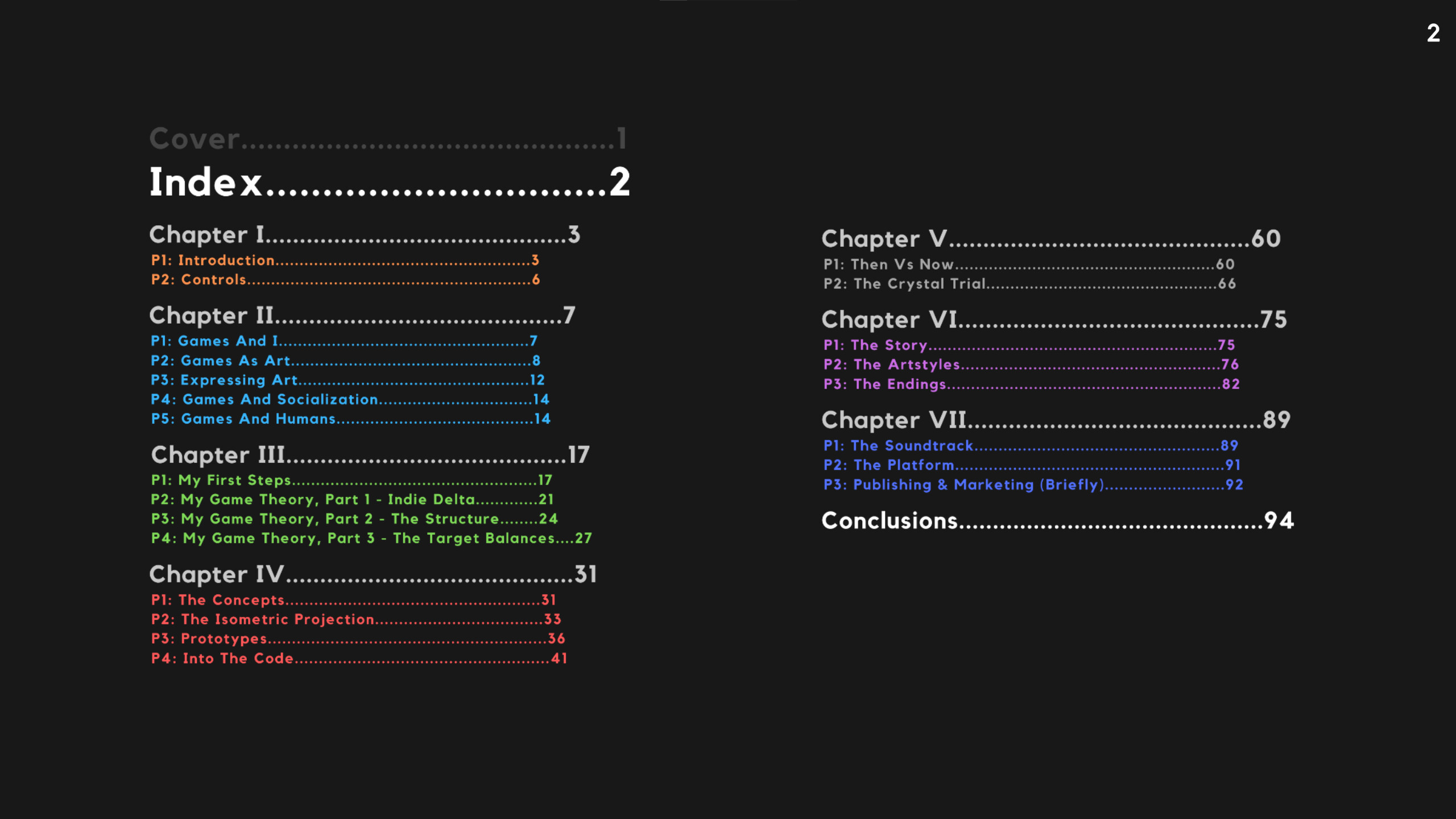The height and width of the screenshot is (819, 1456).
Task: Navigate to P2: Games As Art
Action: point(345,361)
